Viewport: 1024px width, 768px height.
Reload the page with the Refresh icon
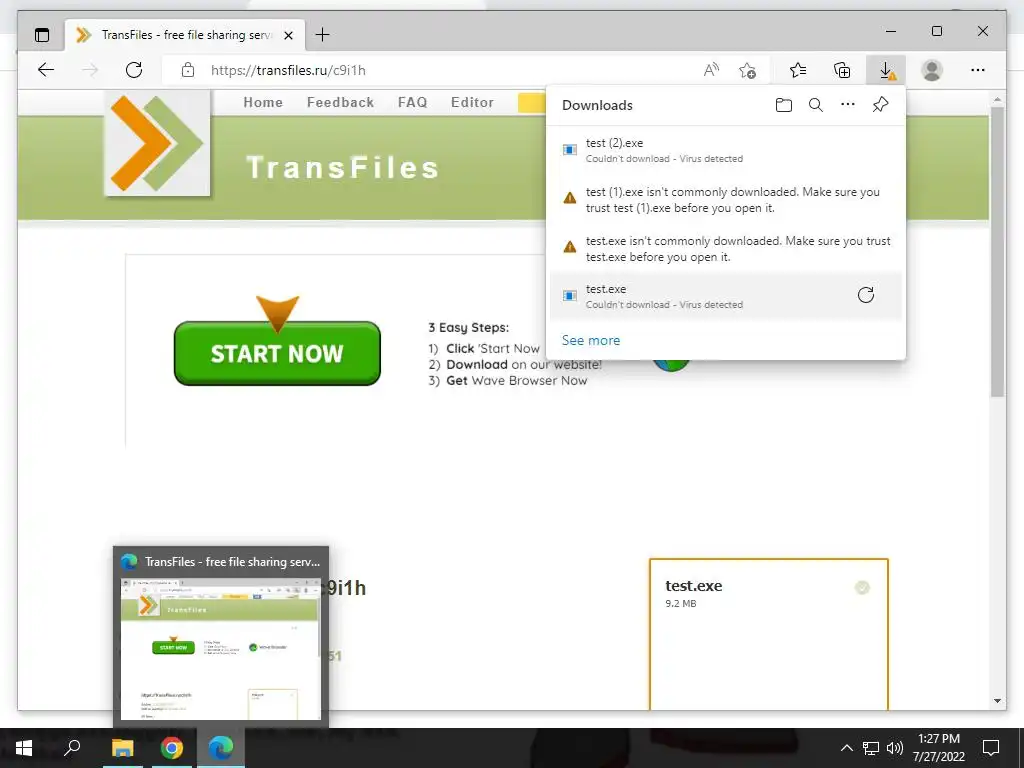click(x=134, y=70)
